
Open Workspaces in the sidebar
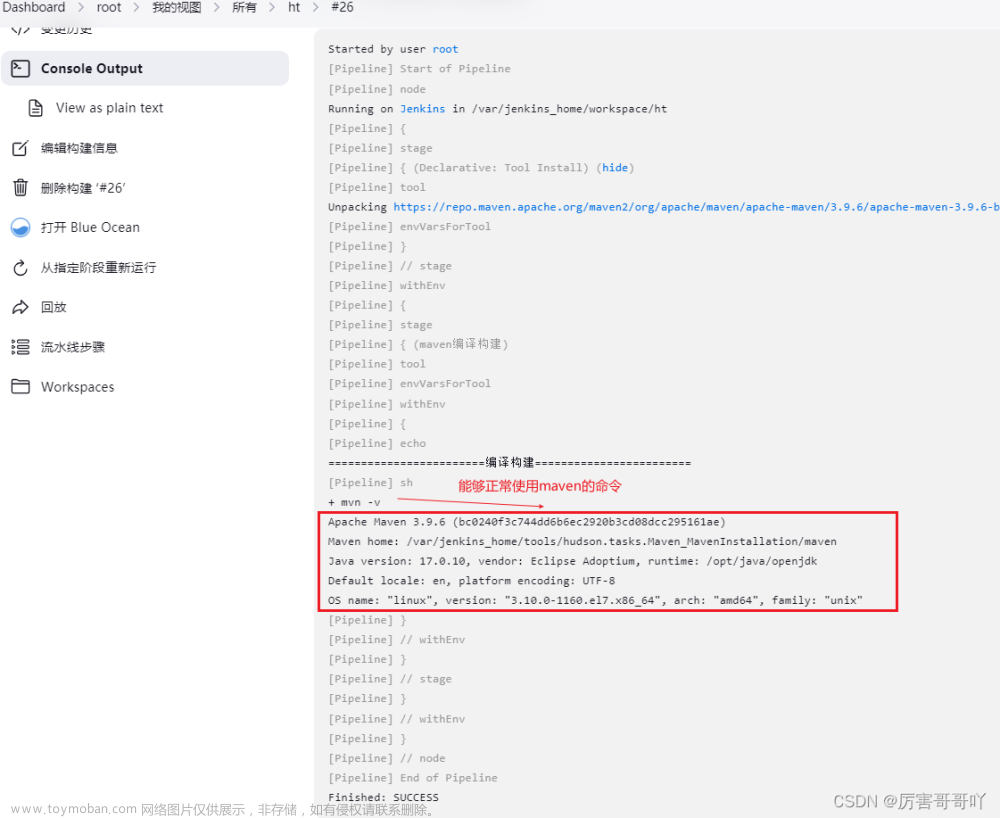pos(77,387)
